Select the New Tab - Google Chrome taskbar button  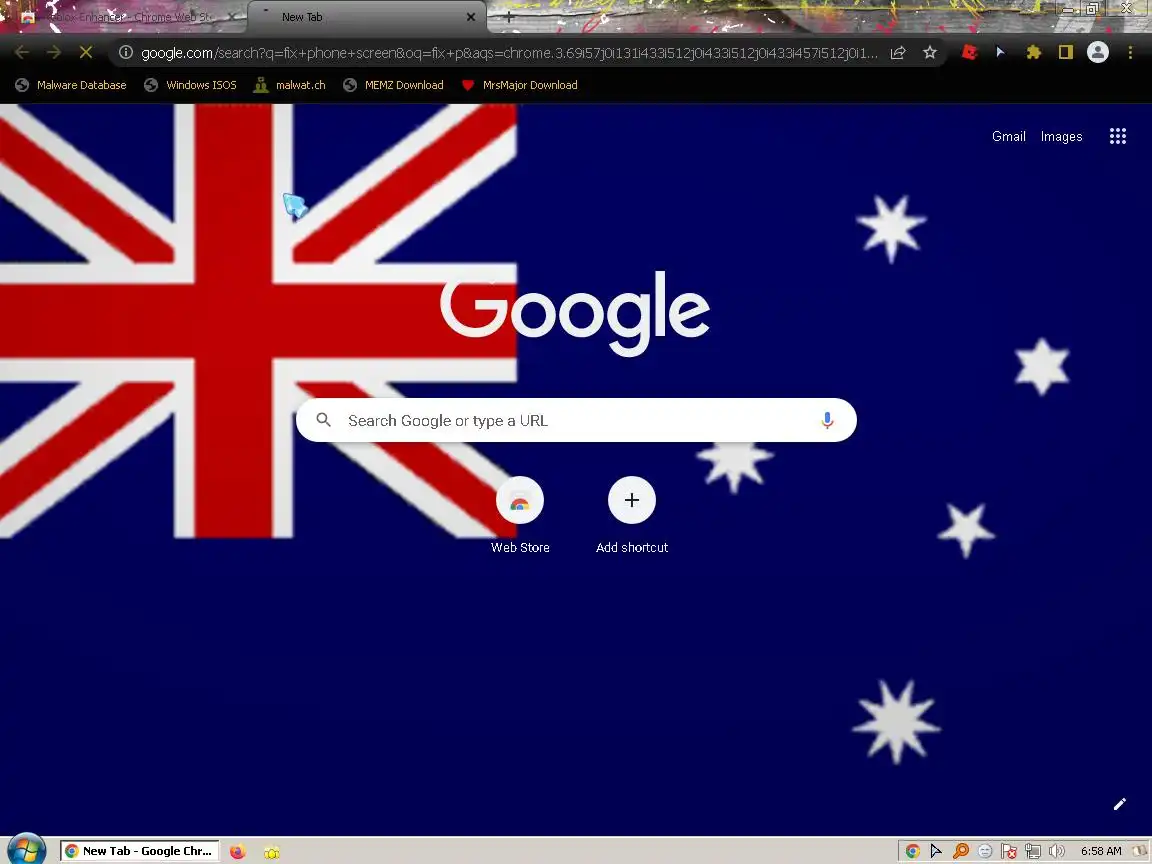coord(140,851)
